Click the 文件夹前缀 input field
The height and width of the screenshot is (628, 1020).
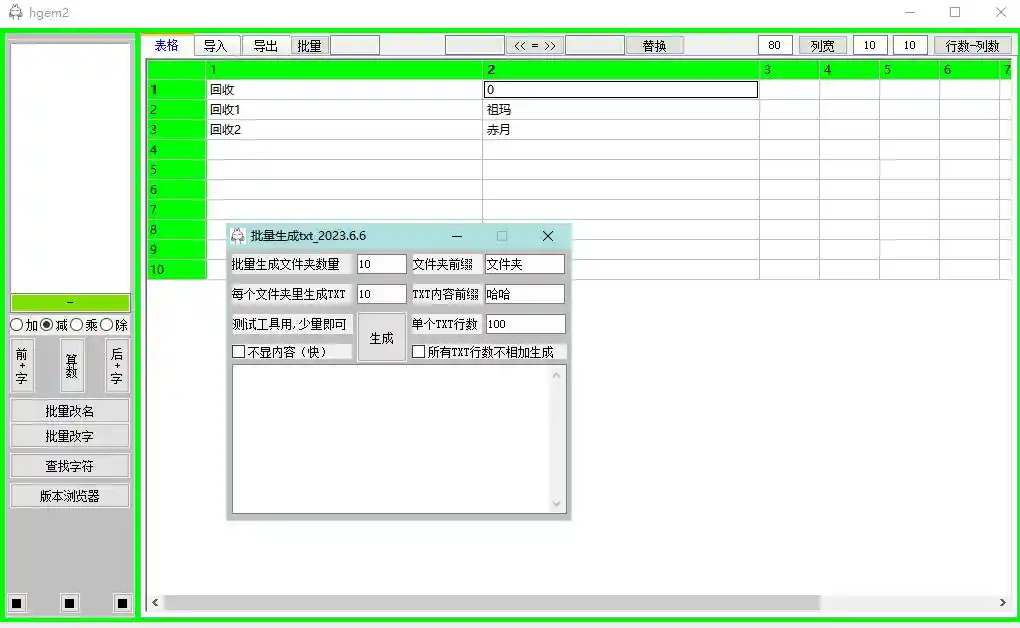525,264
